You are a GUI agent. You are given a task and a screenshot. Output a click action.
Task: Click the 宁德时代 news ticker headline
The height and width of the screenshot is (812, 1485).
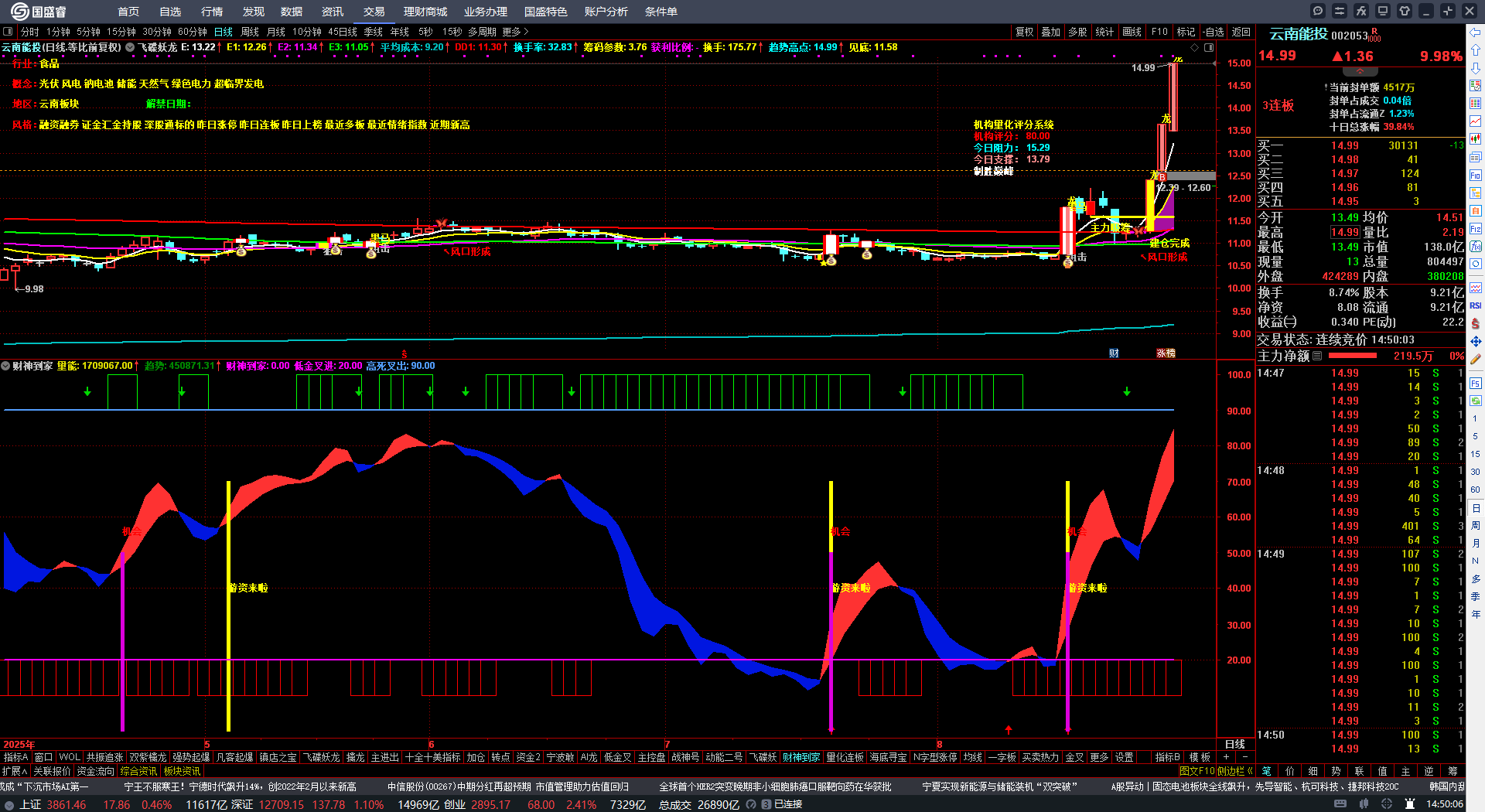pos(240,786)
